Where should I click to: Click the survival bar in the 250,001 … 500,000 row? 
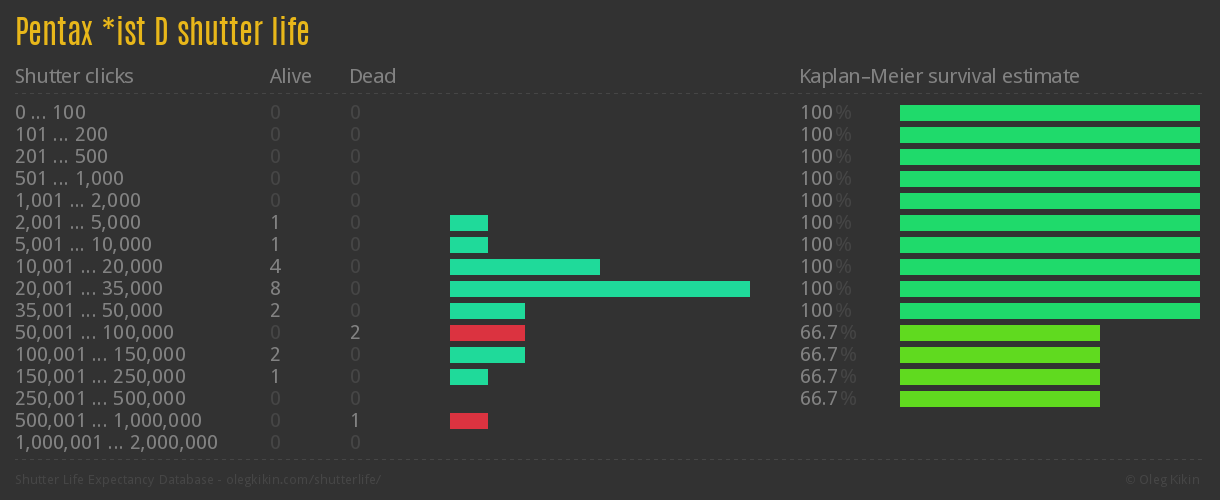click(999, 399)
